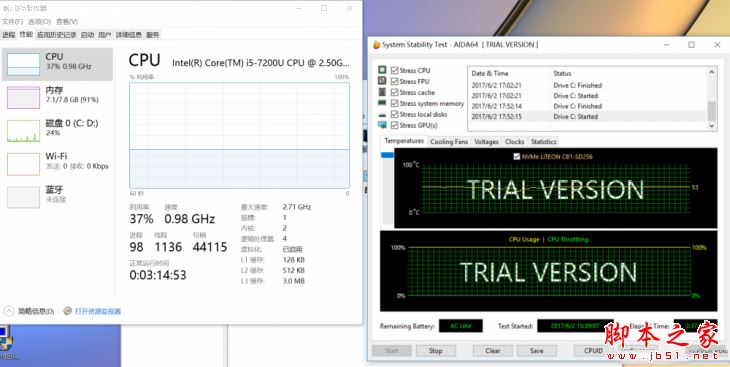Click the chevron icon beside 简略信息
This screenshot has height=367, width=730.
click(x=9, y=311)
